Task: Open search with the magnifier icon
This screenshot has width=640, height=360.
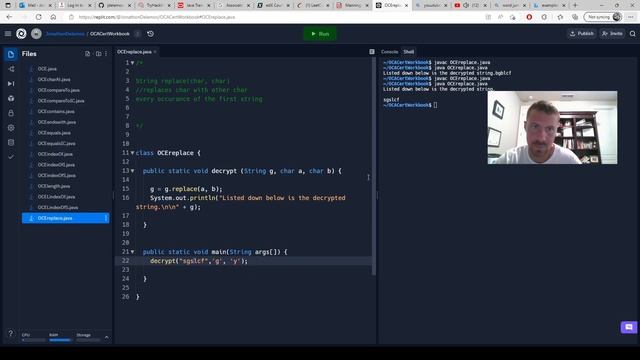Action: [x=633, y=34]
